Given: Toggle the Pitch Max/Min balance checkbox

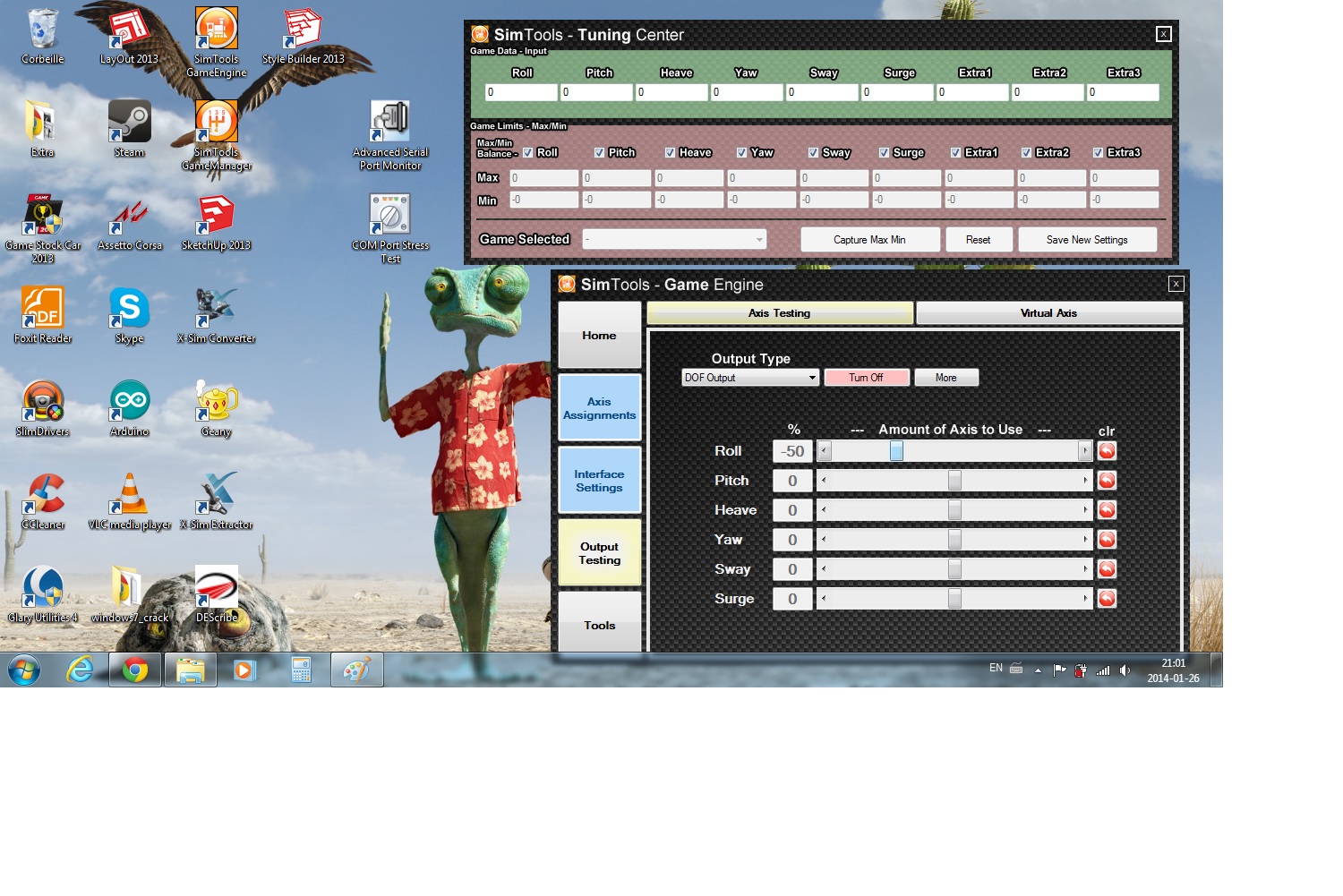Looking at the screenshot, I should pos(600,153).
